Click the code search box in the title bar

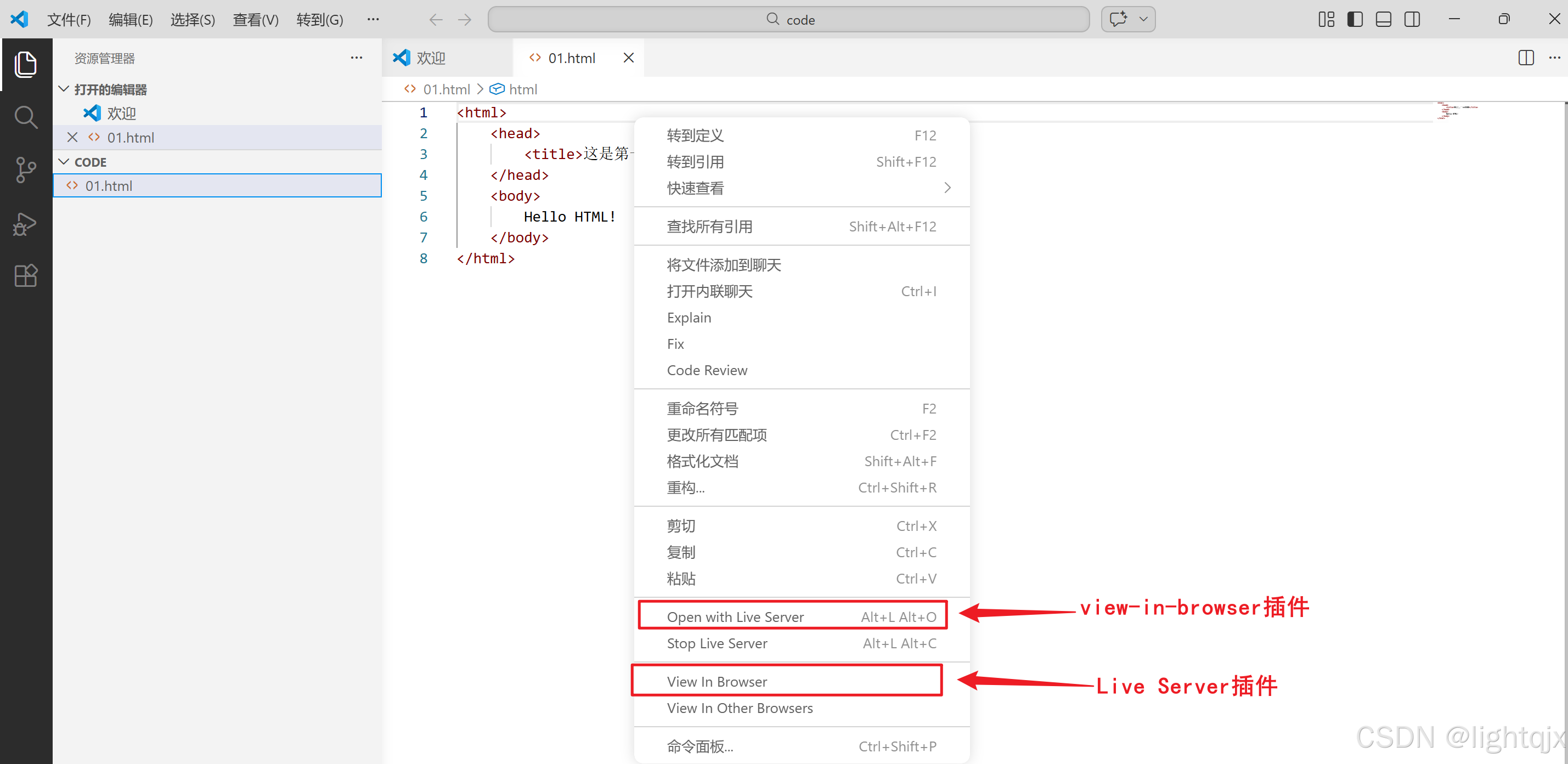pyautogui.click(x=788, y=19)
